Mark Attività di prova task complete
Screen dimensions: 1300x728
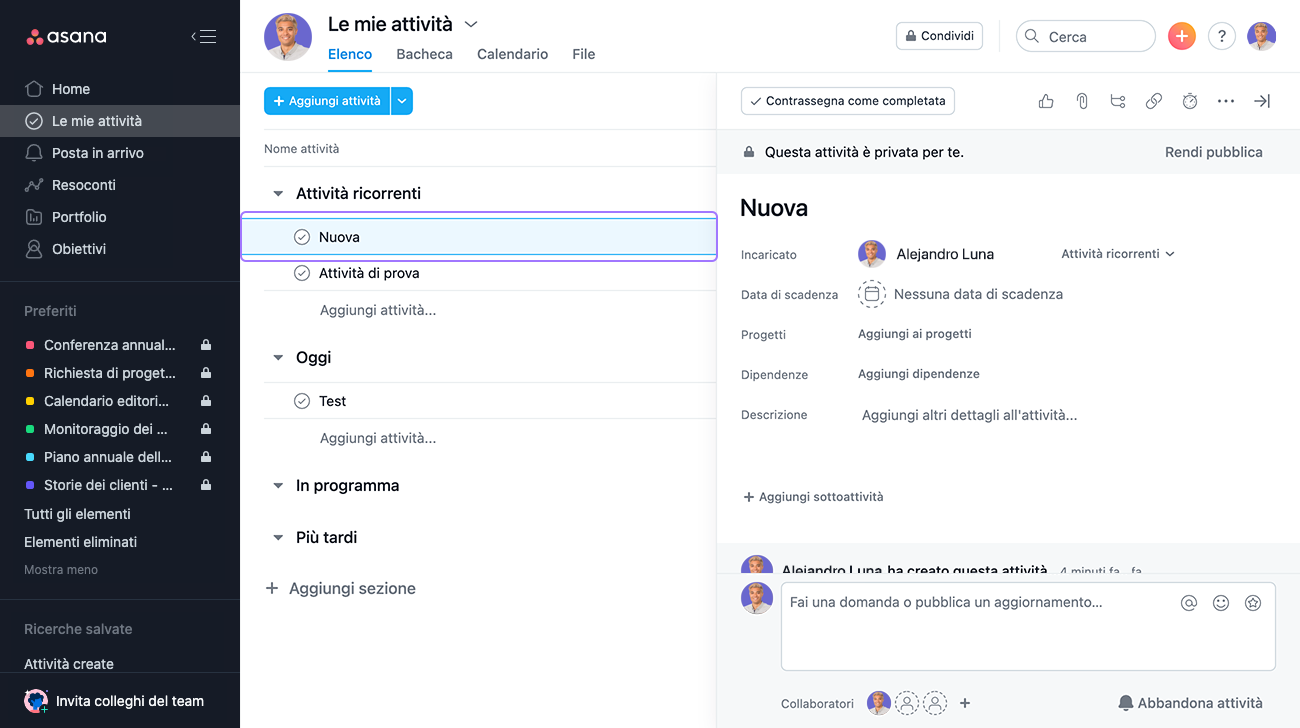302,273
